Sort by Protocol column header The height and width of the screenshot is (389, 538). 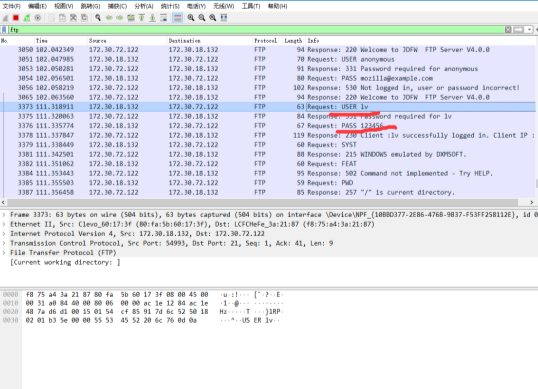click(x=268, y=40)
